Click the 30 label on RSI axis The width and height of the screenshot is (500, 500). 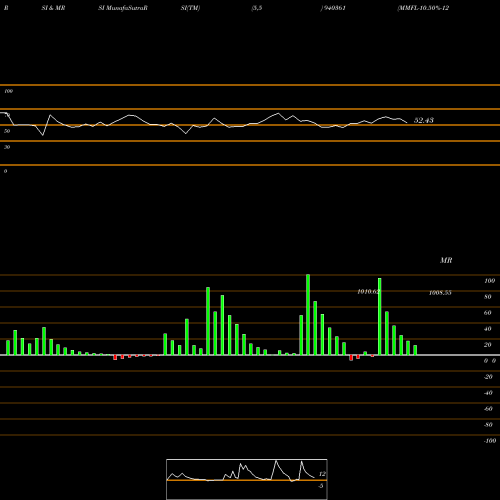click(7, 147)
